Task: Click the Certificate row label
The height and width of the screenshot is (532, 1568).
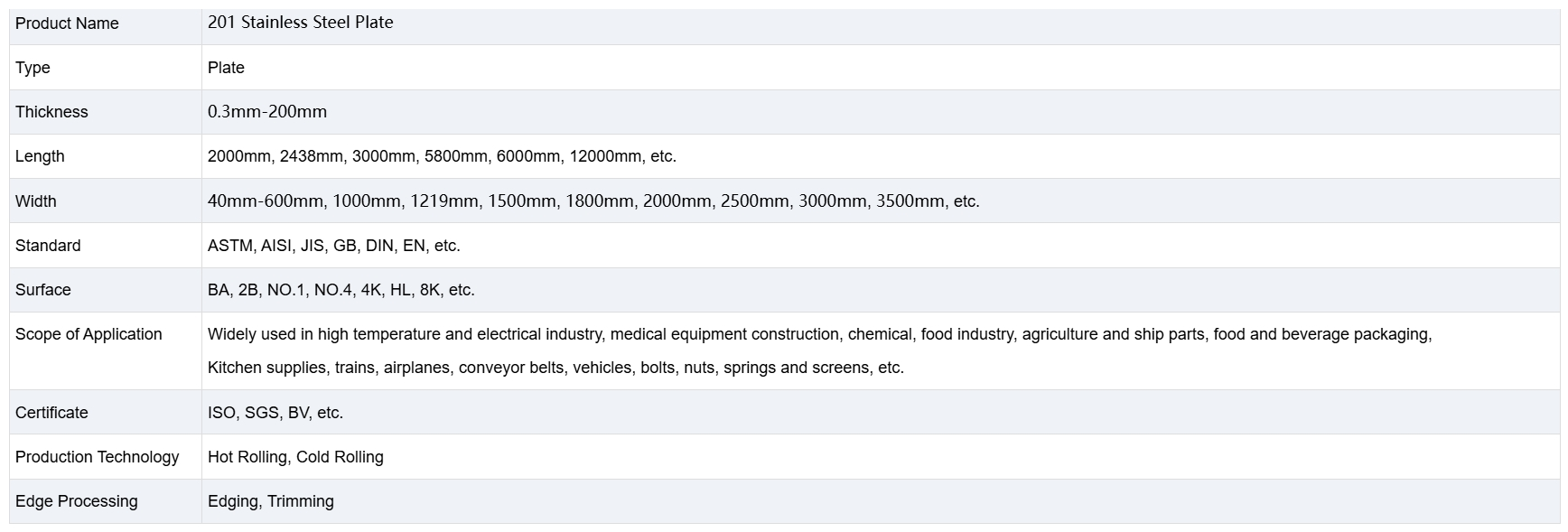Action: point(51,413)
